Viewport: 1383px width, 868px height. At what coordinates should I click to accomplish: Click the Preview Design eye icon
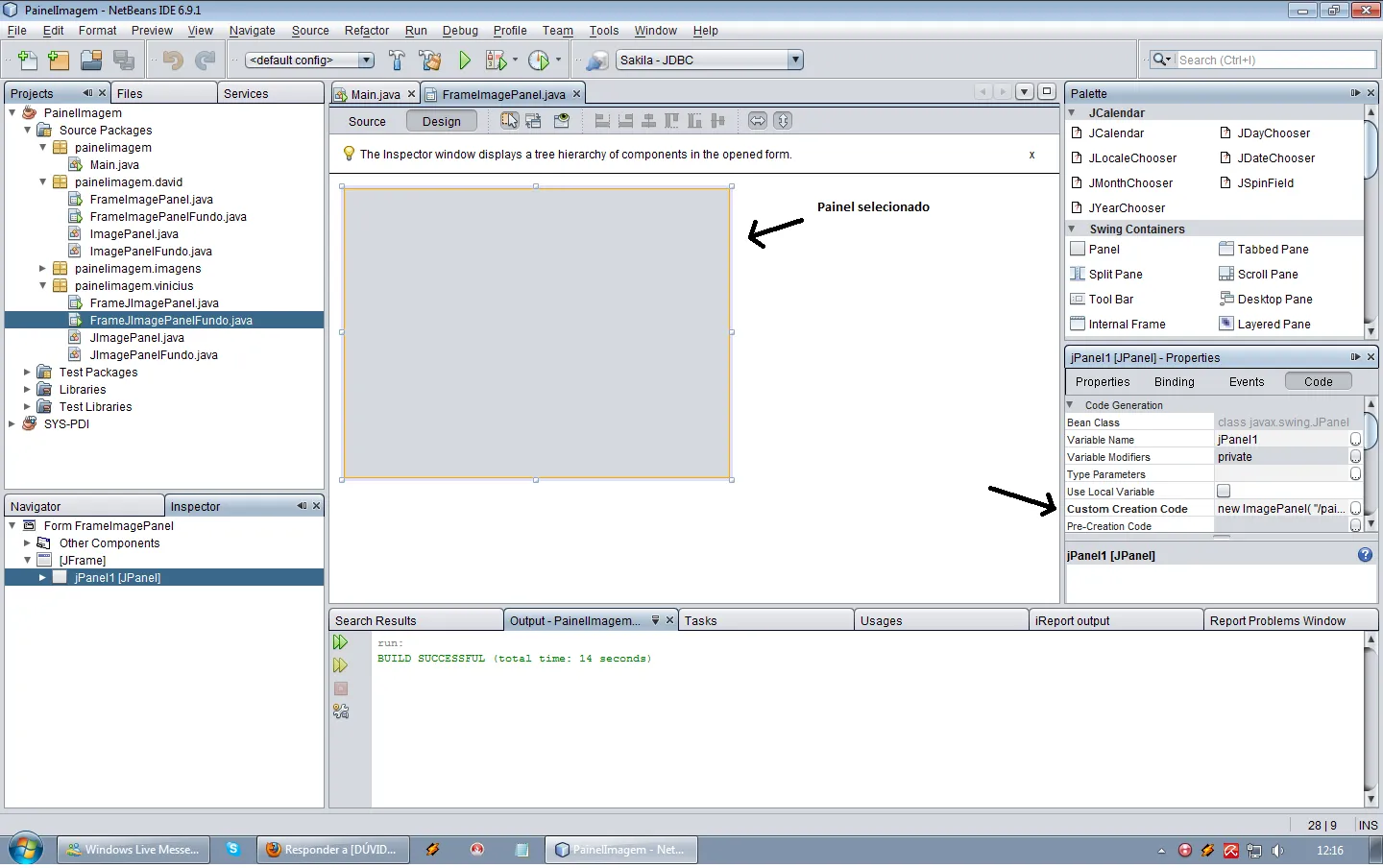pyautogui.click(x=562, y=121)
